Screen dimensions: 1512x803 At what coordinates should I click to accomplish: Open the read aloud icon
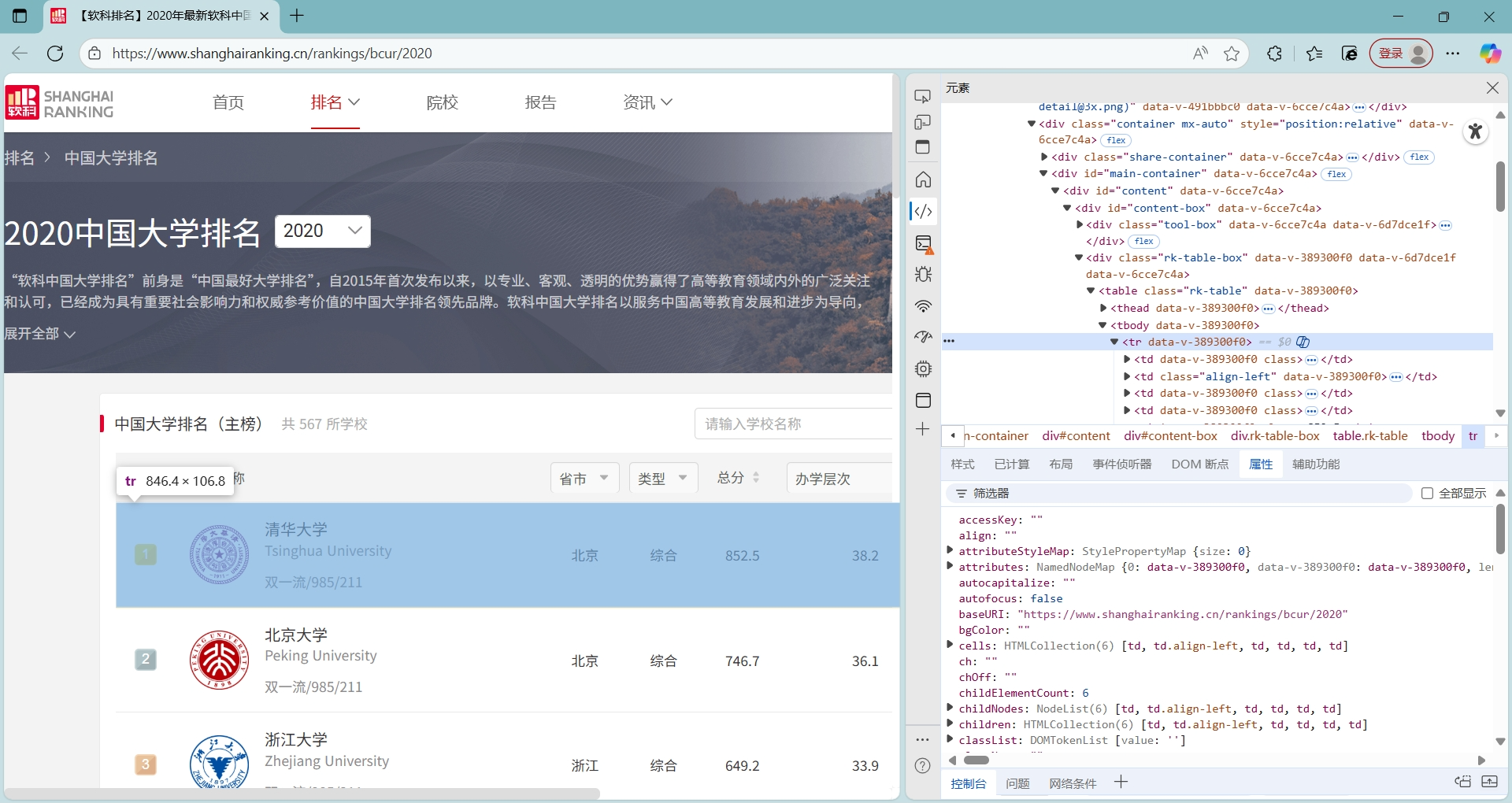pyautogui.click(x=1200, y=54)
